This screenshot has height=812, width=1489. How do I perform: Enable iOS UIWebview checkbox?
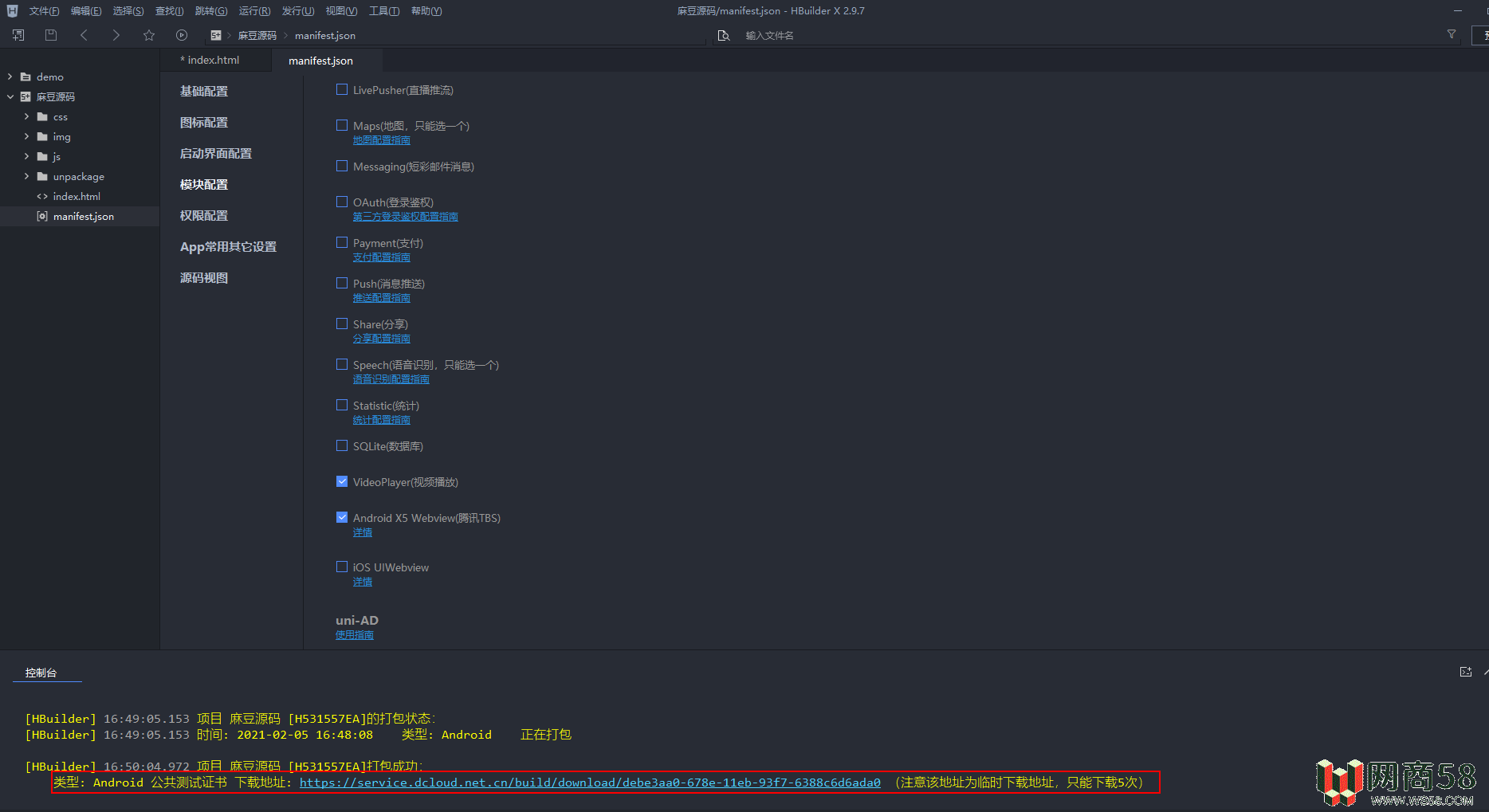[x=342, y=567]
